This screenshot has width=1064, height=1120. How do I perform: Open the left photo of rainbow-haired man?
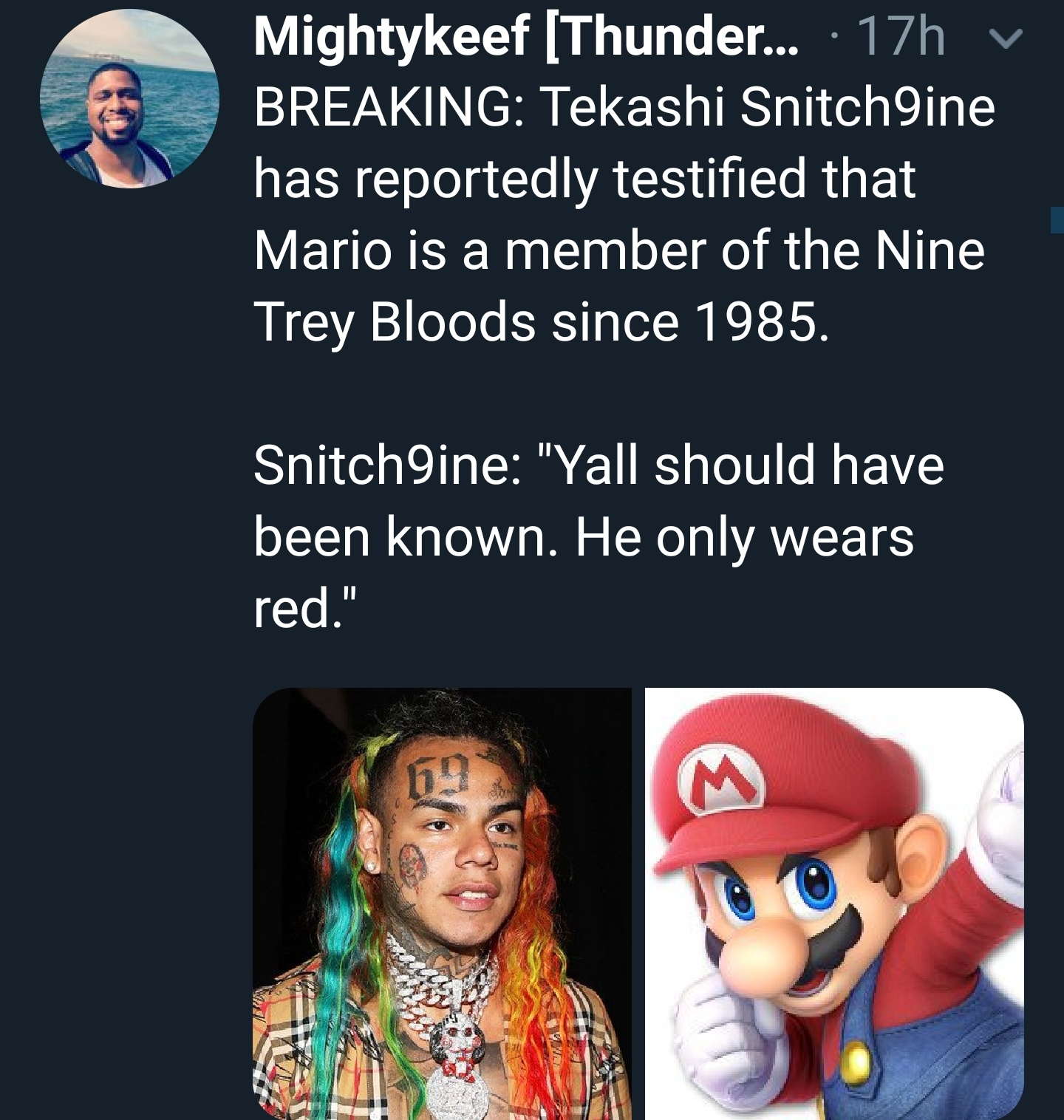442,903
